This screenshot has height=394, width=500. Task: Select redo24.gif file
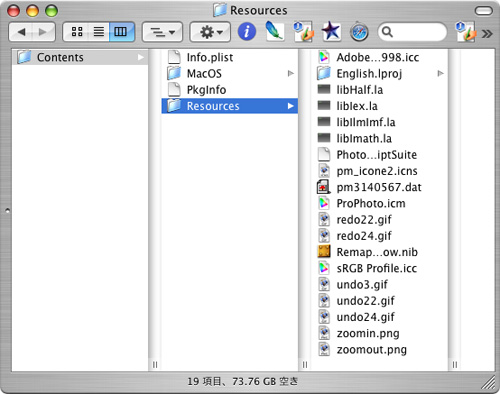pyautogui.click(x=380, y=236)
